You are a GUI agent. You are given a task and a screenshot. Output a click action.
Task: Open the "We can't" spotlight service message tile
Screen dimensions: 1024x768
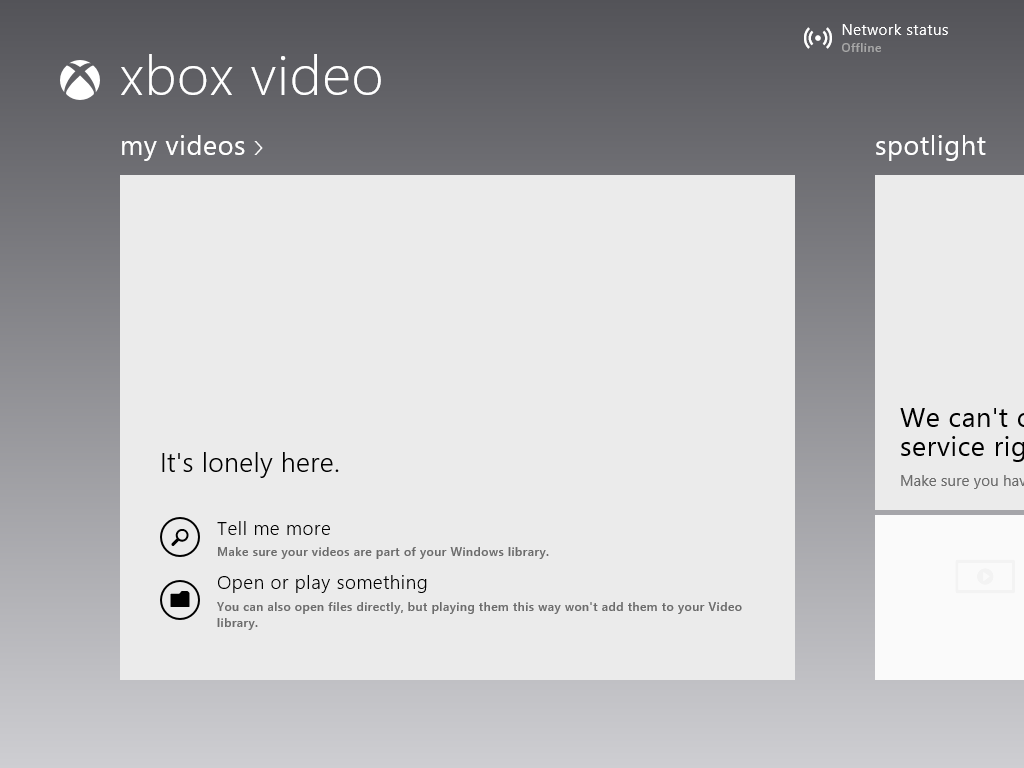tap(950, 342)
